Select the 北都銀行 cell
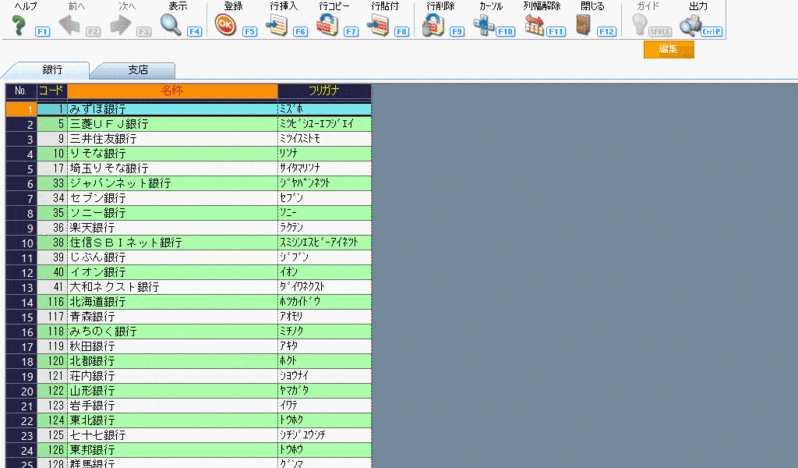 173,361
